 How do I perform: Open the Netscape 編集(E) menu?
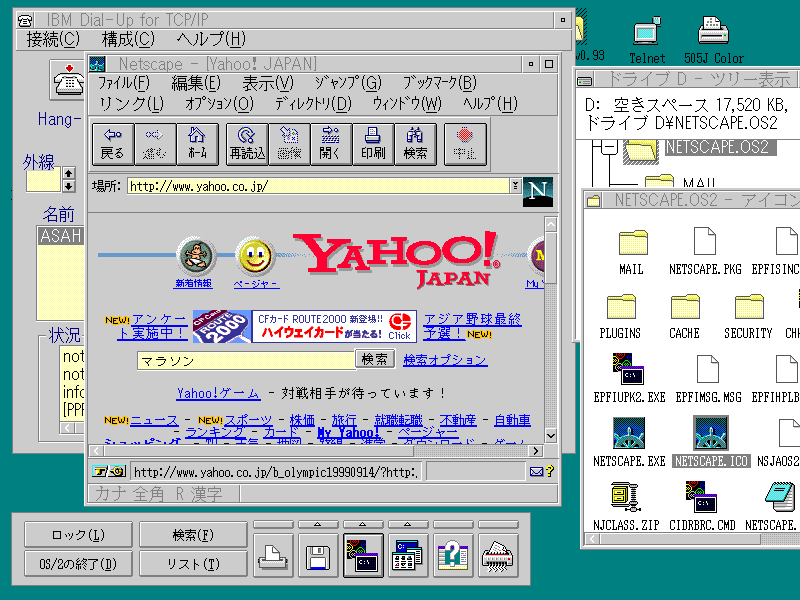[196, 83]
